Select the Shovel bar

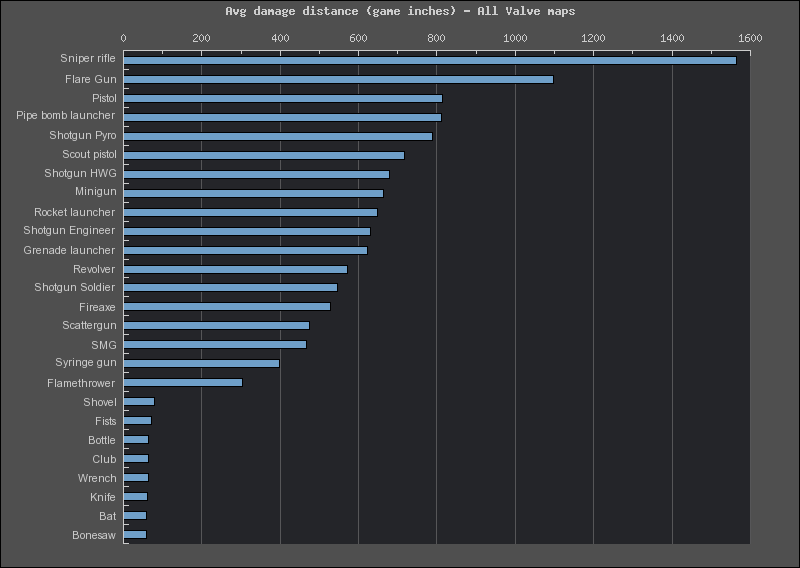click(139, 402)
